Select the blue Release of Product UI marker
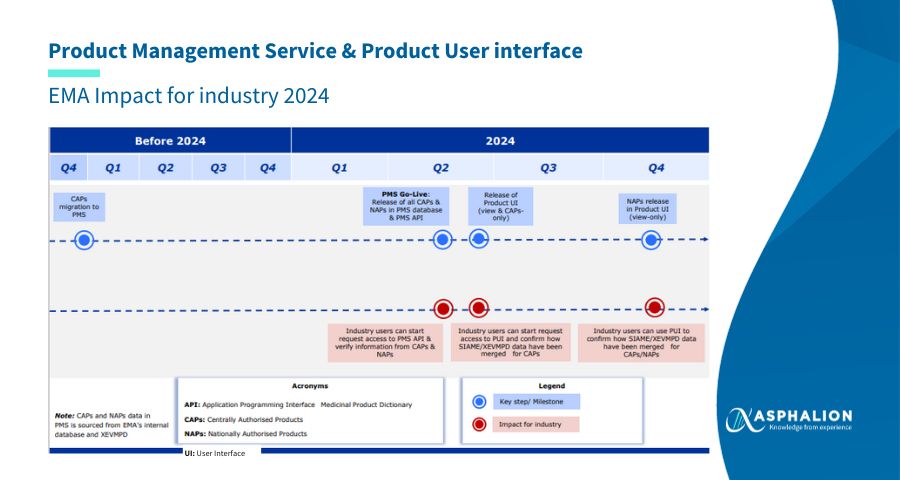The height and width of the screenshot is (480, 900). [479, 239]
